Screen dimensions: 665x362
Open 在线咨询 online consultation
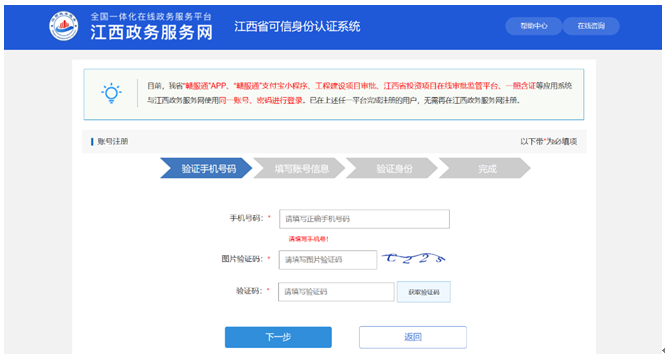pyautogui.click(x=591, y=26)
